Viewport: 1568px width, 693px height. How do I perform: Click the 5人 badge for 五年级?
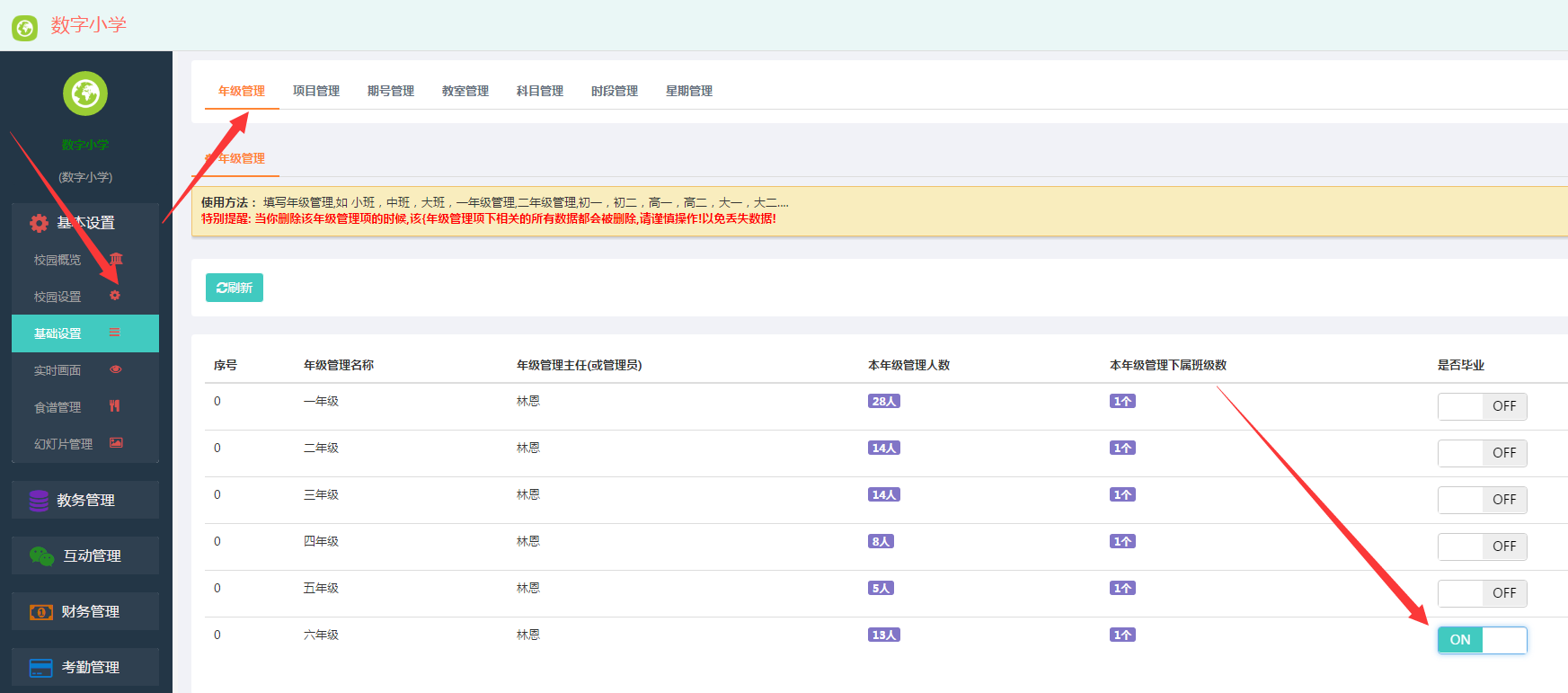881,589
